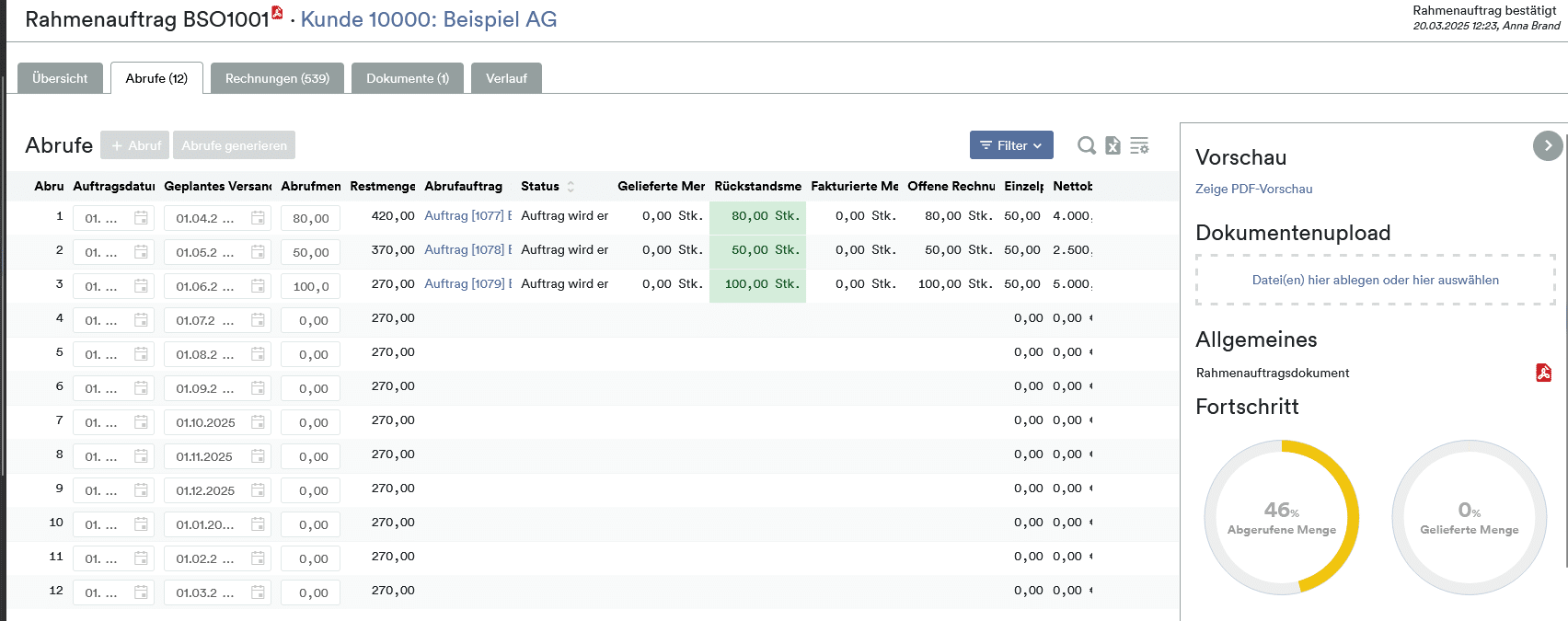This screenshot has width=1568, height=621.
Task: Open the shipping date calendar icon in row 6
Action: tap(258, 388)
